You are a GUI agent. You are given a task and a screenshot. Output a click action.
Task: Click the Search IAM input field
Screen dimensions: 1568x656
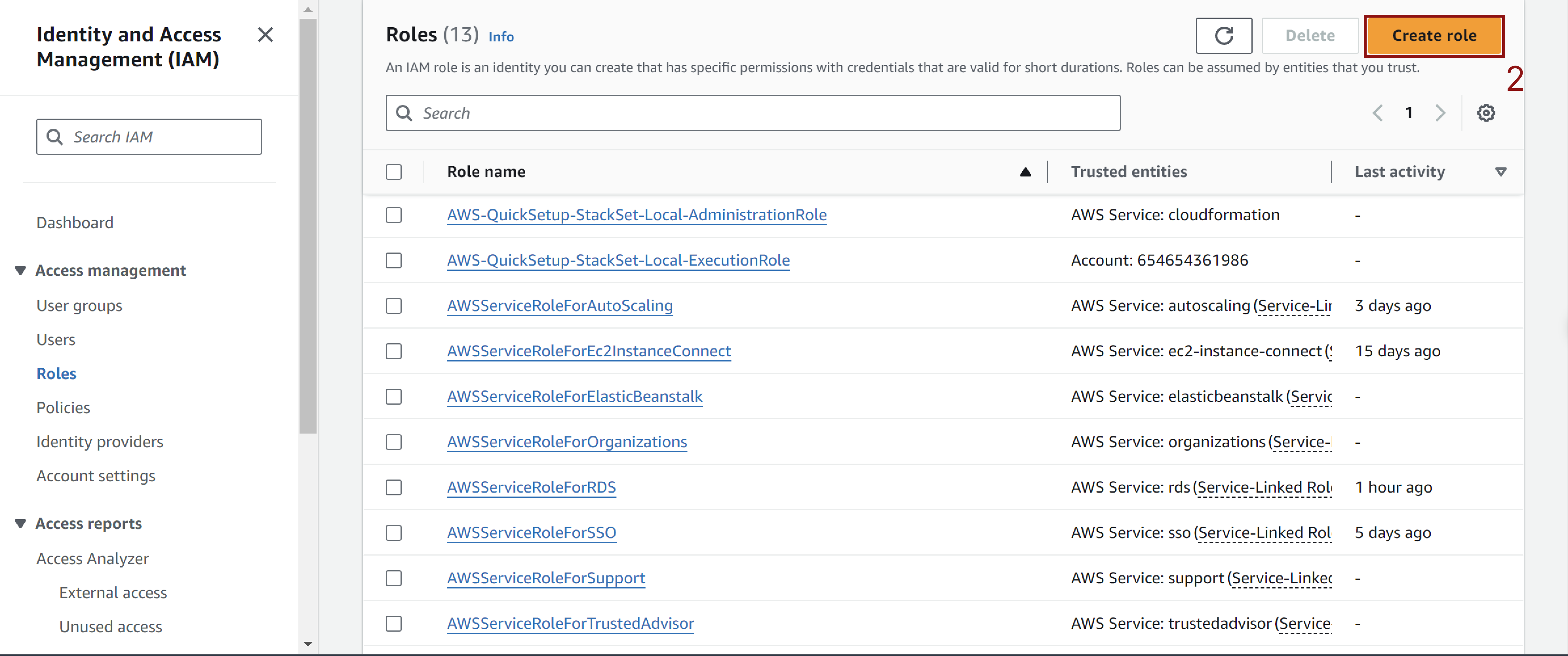149,137
